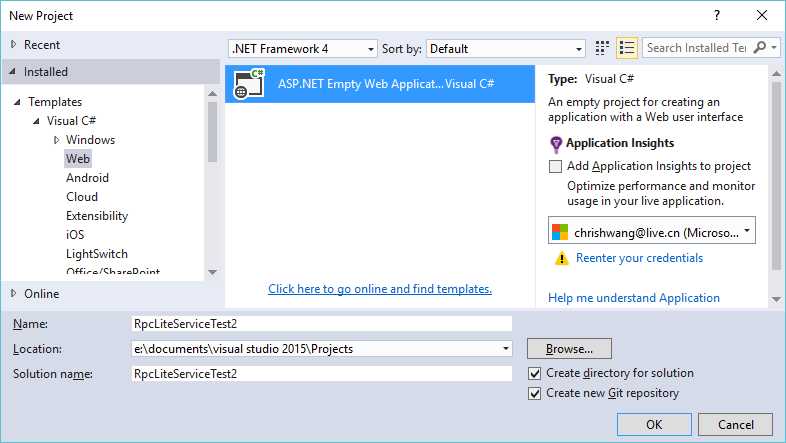Open search options dropdown arrow

[x=774, y=48]
